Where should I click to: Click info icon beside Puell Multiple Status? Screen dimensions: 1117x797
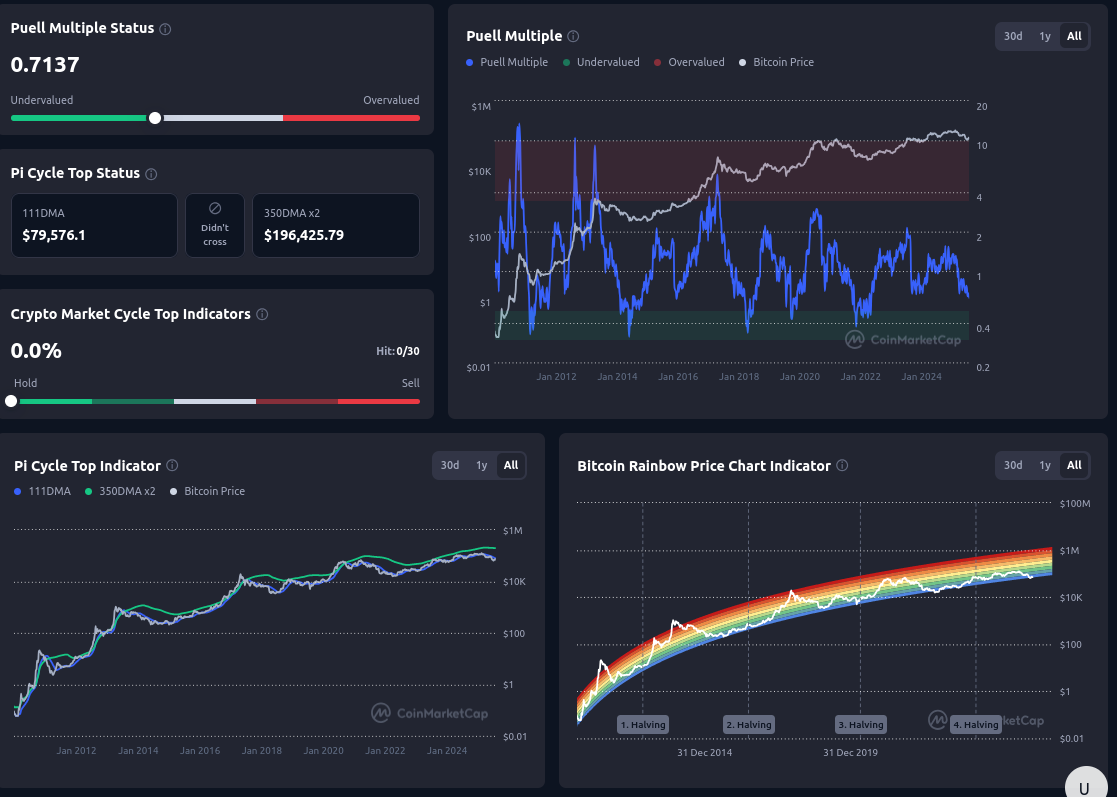[165, 29]
